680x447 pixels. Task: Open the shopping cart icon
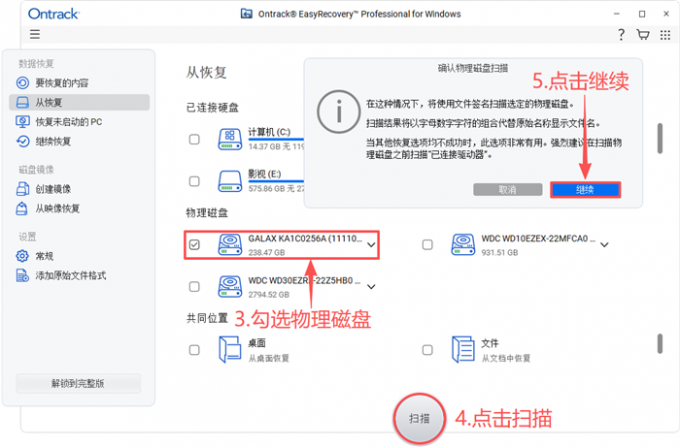(643, 34)
